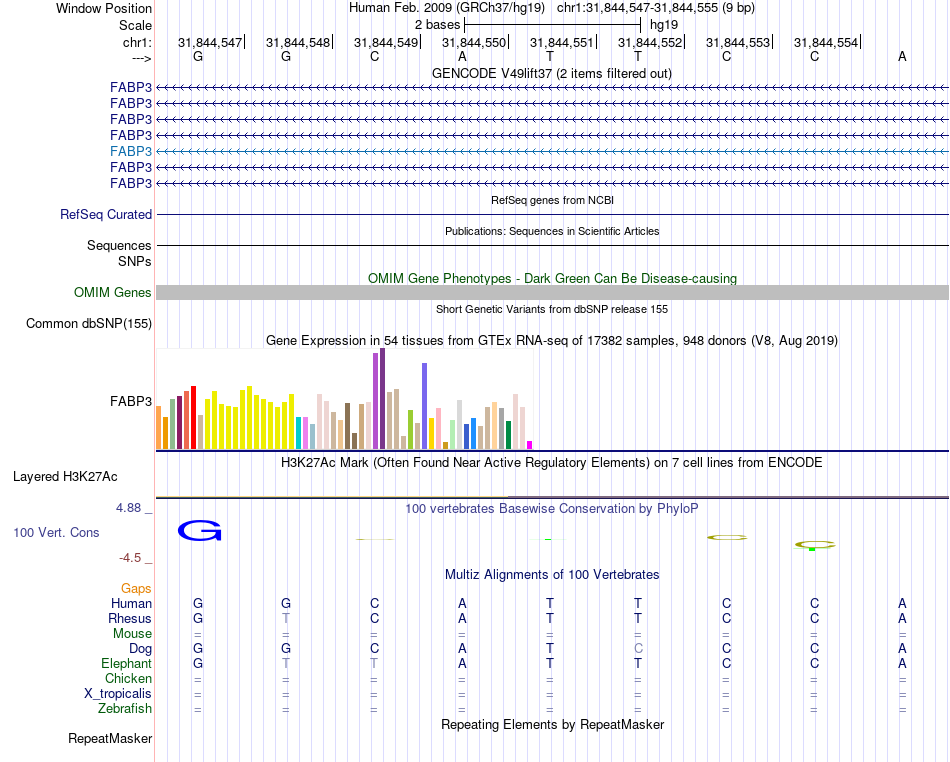Click the faded C in the Dog alignment row

pos(638,649)
